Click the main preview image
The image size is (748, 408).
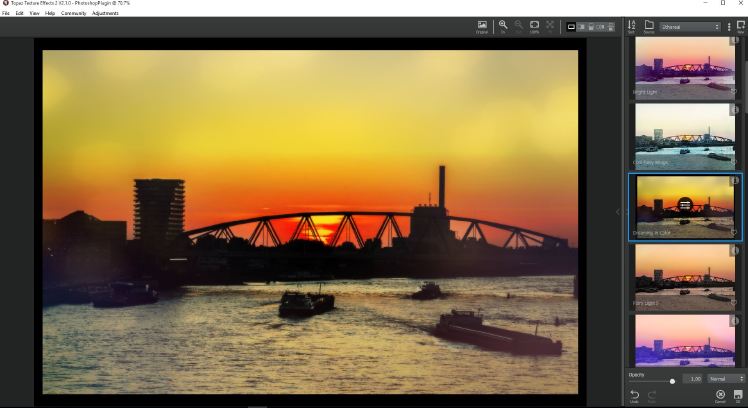tap(310, 222)
